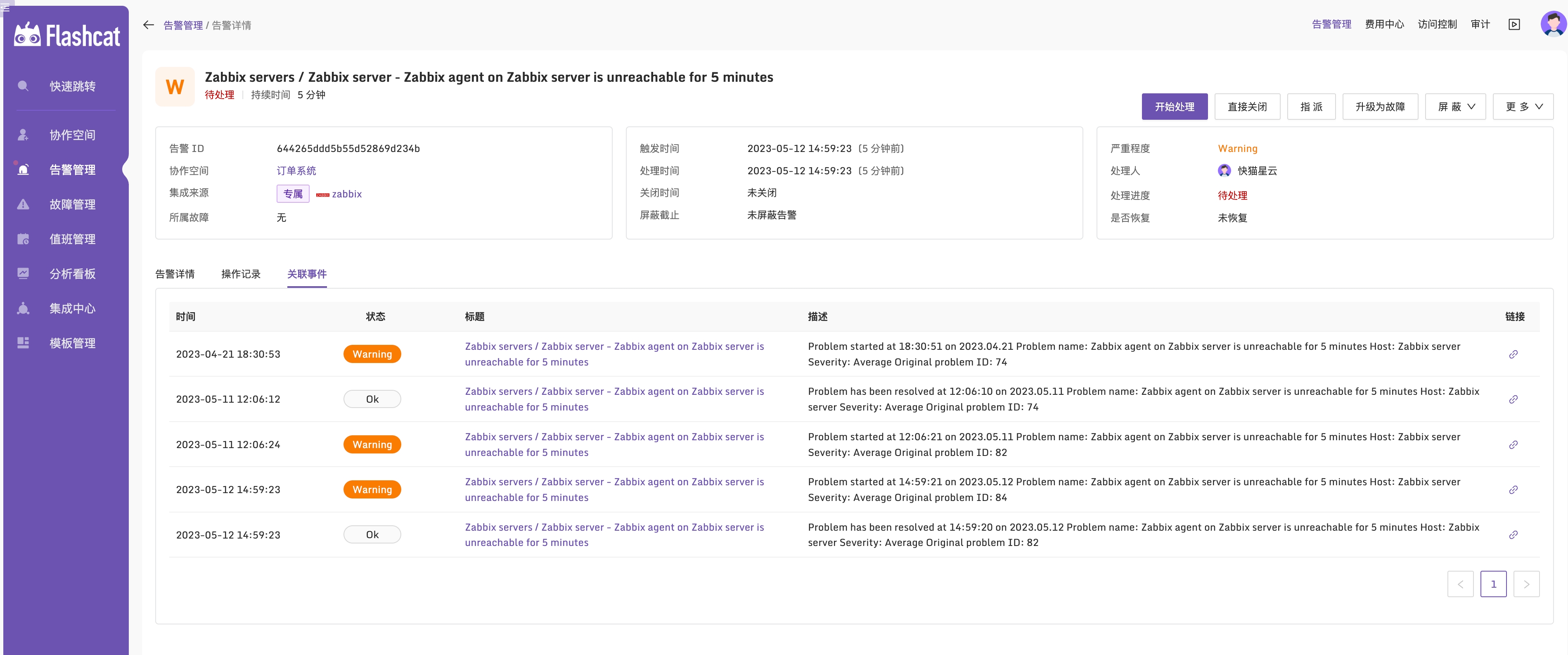Click the 开始处理 button

coord(1175,106)
